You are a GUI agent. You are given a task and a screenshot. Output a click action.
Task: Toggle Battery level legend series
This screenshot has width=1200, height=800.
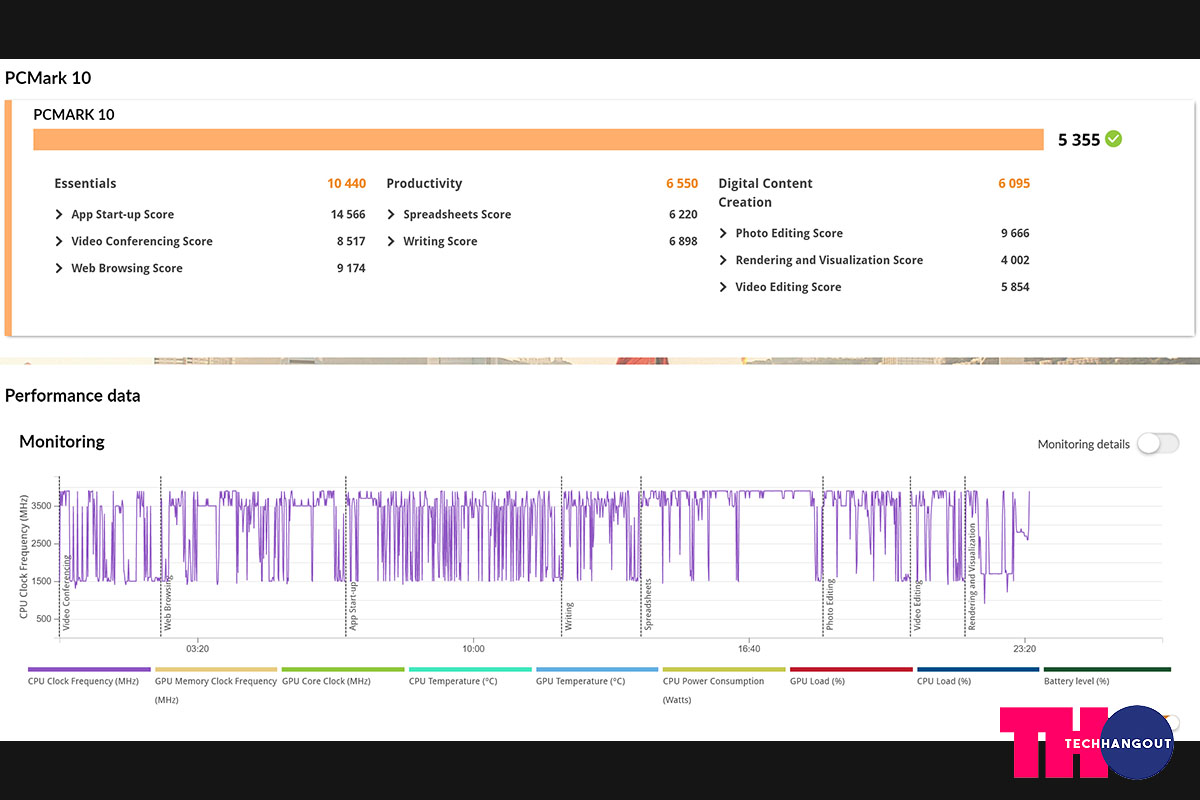click(1107, 676)
